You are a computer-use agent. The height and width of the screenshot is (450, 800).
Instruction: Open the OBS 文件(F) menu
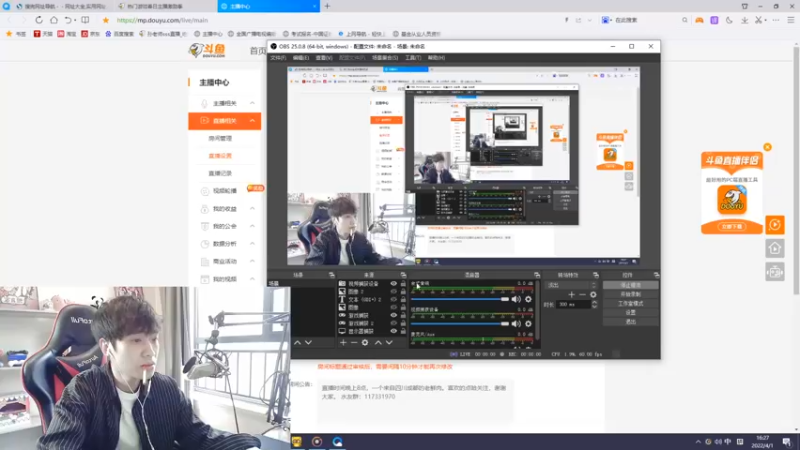(278, 58)
